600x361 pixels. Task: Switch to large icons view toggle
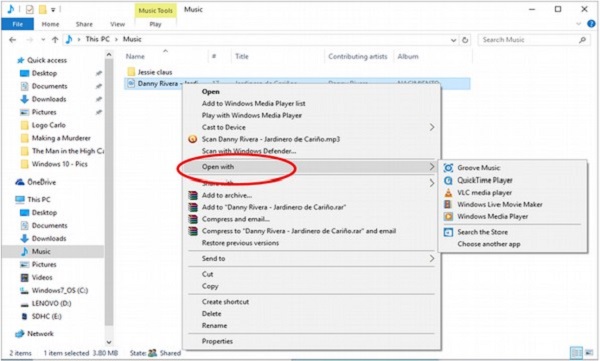[589, 353]
